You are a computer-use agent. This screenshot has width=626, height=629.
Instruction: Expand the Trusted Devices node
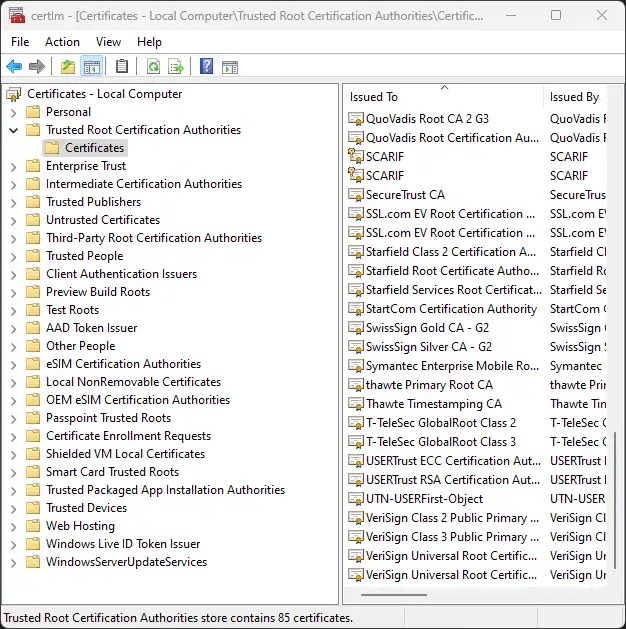tap(14, 509)
